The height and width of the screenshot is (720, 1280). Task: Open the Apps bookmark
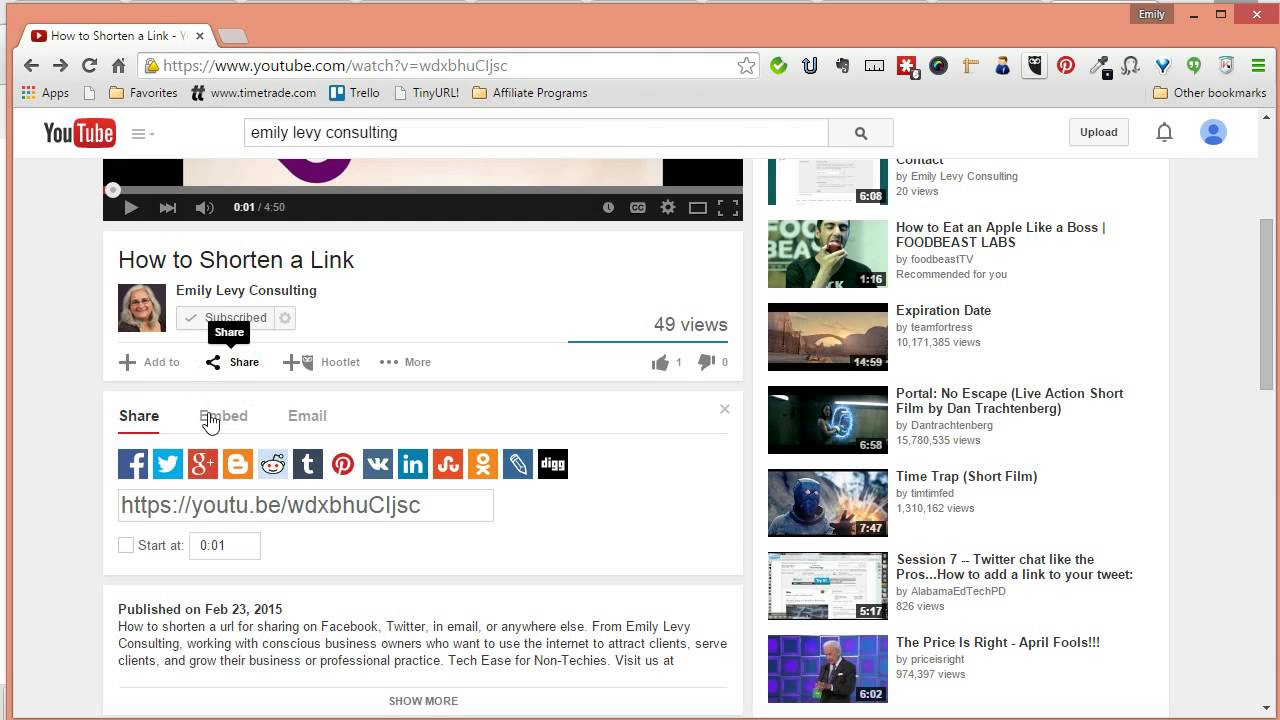point(45,93)
